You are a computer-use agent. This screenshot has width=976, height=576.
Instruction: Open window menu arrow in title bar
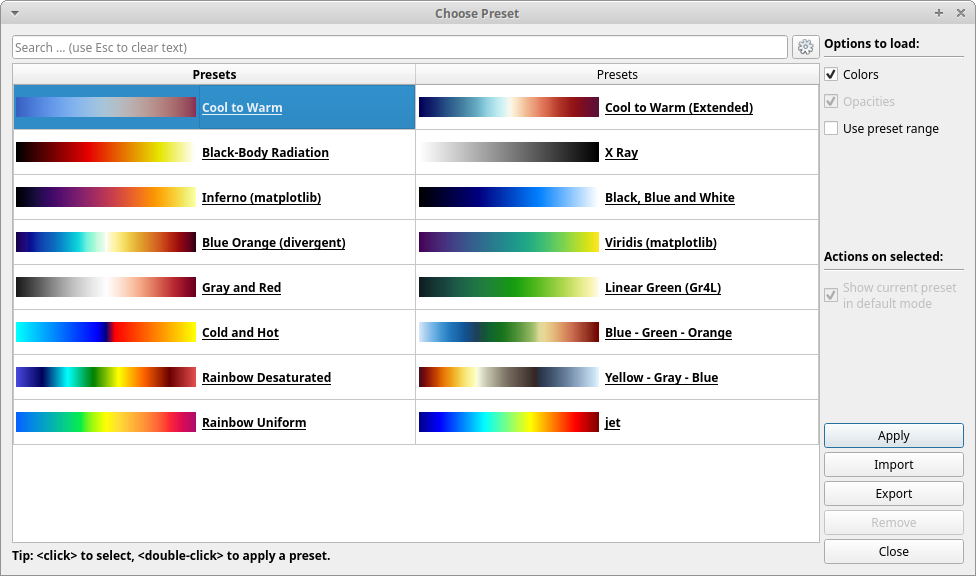tap(15, 13)
